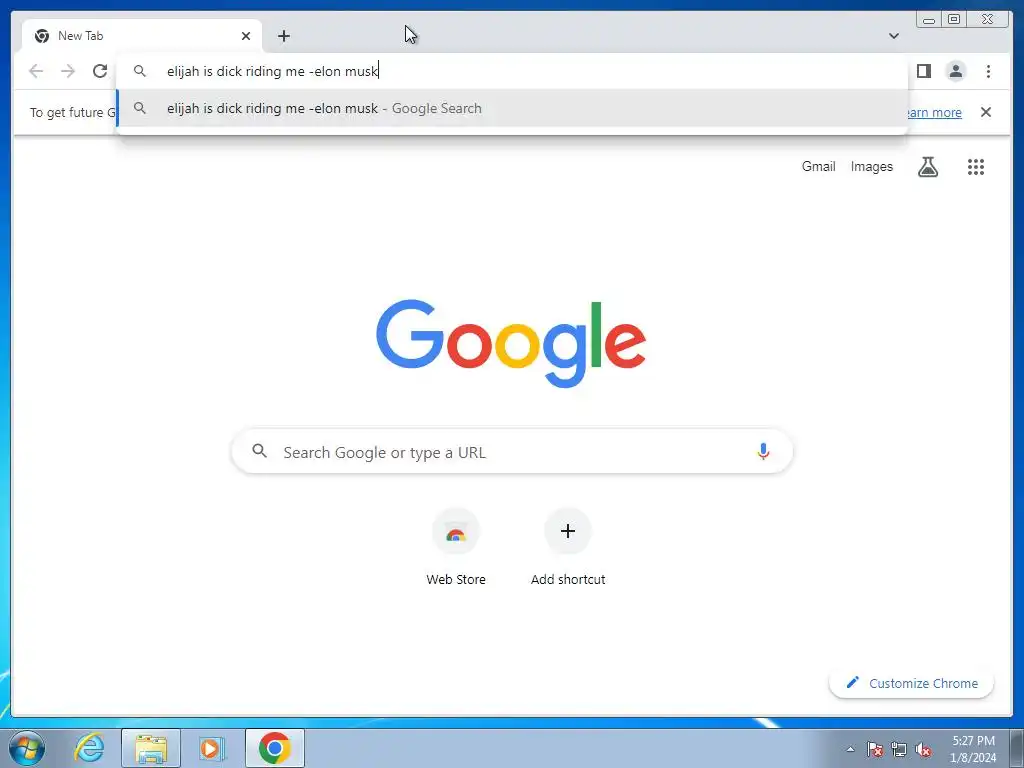Toggle the Chrome side panel icon

pos(923,71)
